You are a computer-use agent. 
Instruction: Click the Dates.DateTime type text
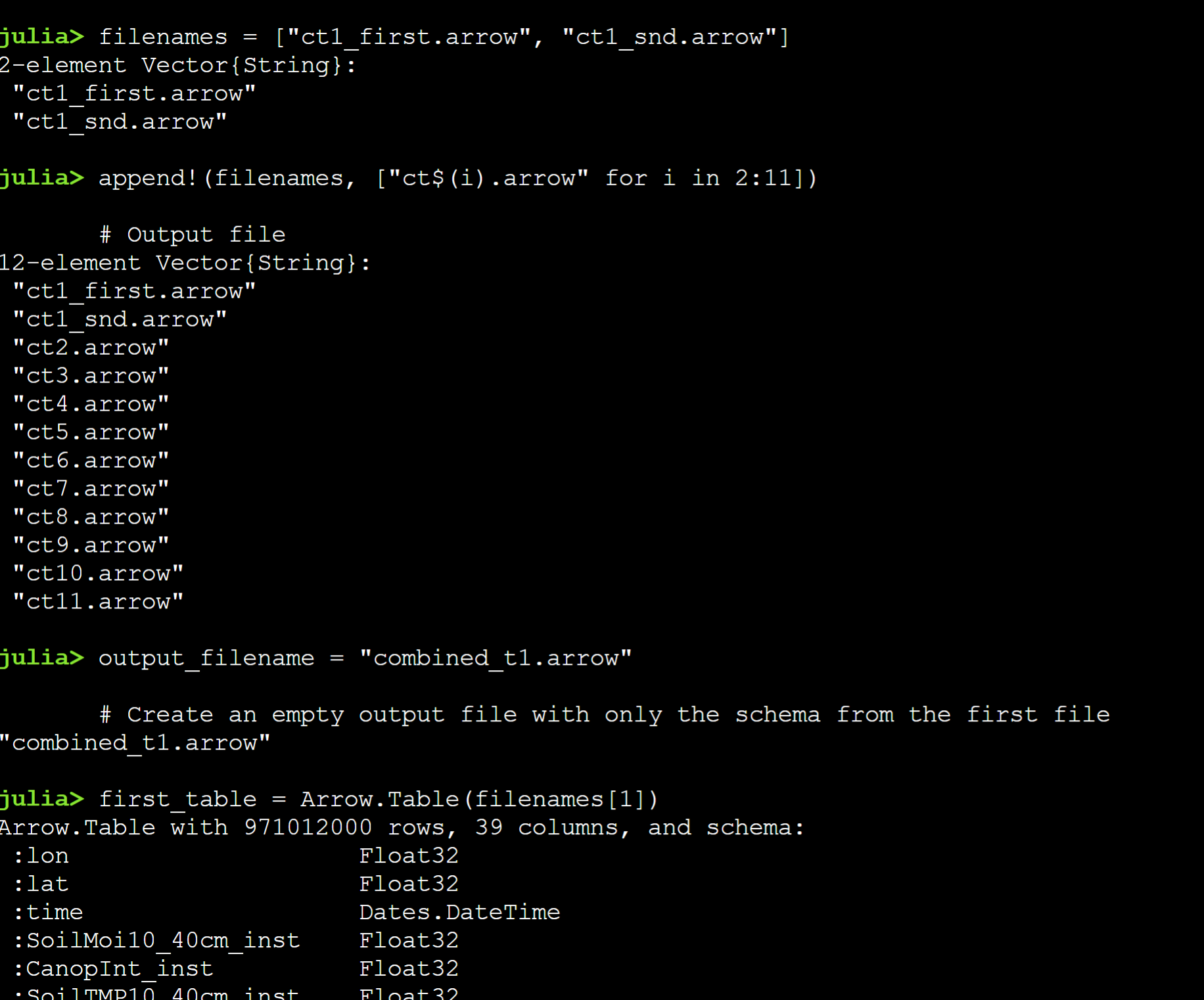tap(459, 913)
